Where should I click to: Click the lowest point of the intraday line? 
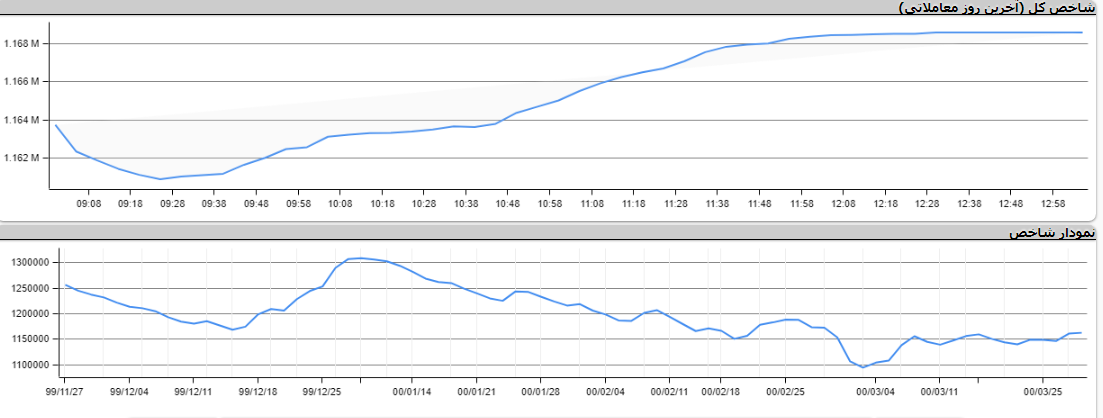click(160, 179)
